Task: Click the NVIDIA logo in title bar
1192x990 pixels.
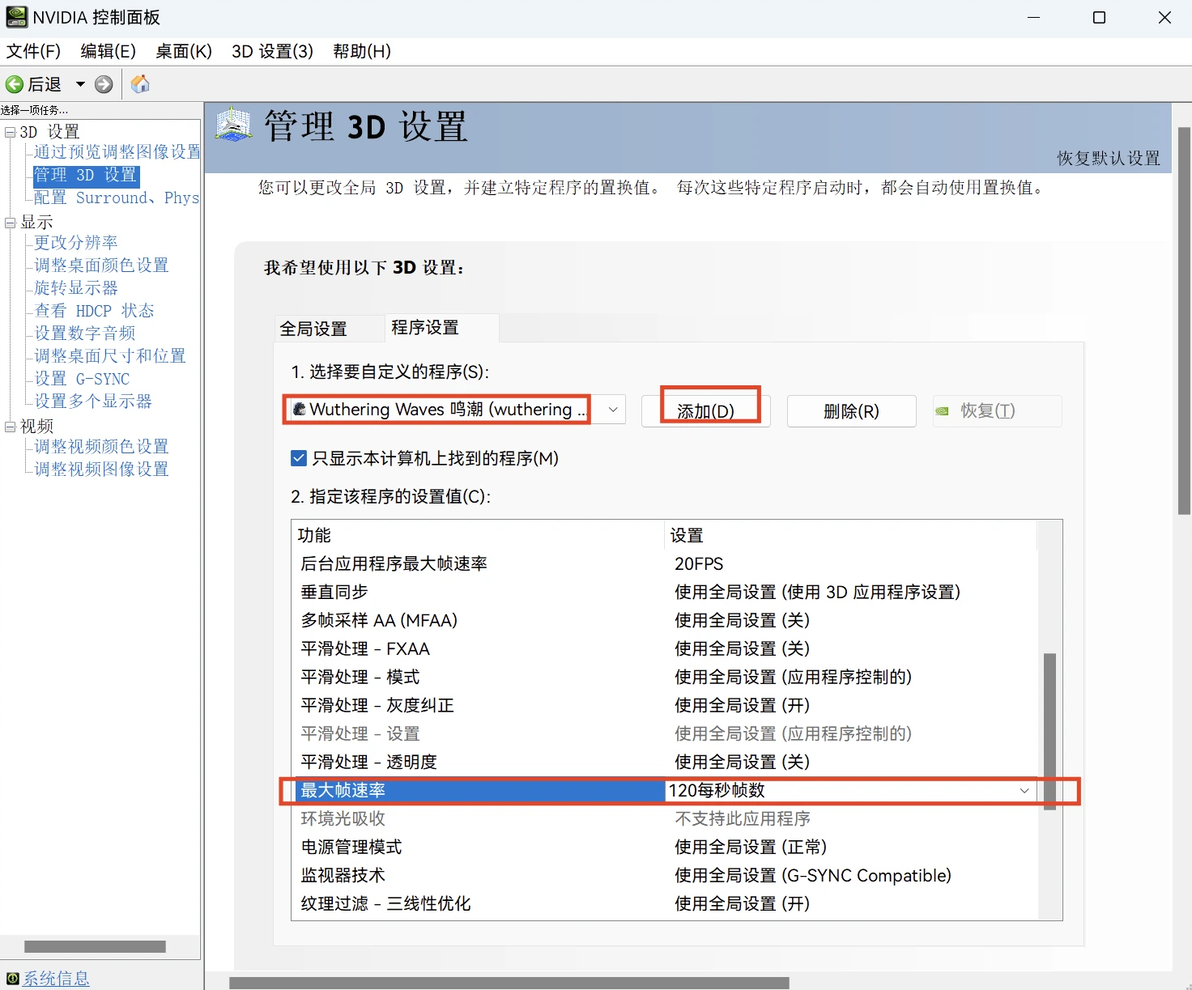Action: point(17,17)
